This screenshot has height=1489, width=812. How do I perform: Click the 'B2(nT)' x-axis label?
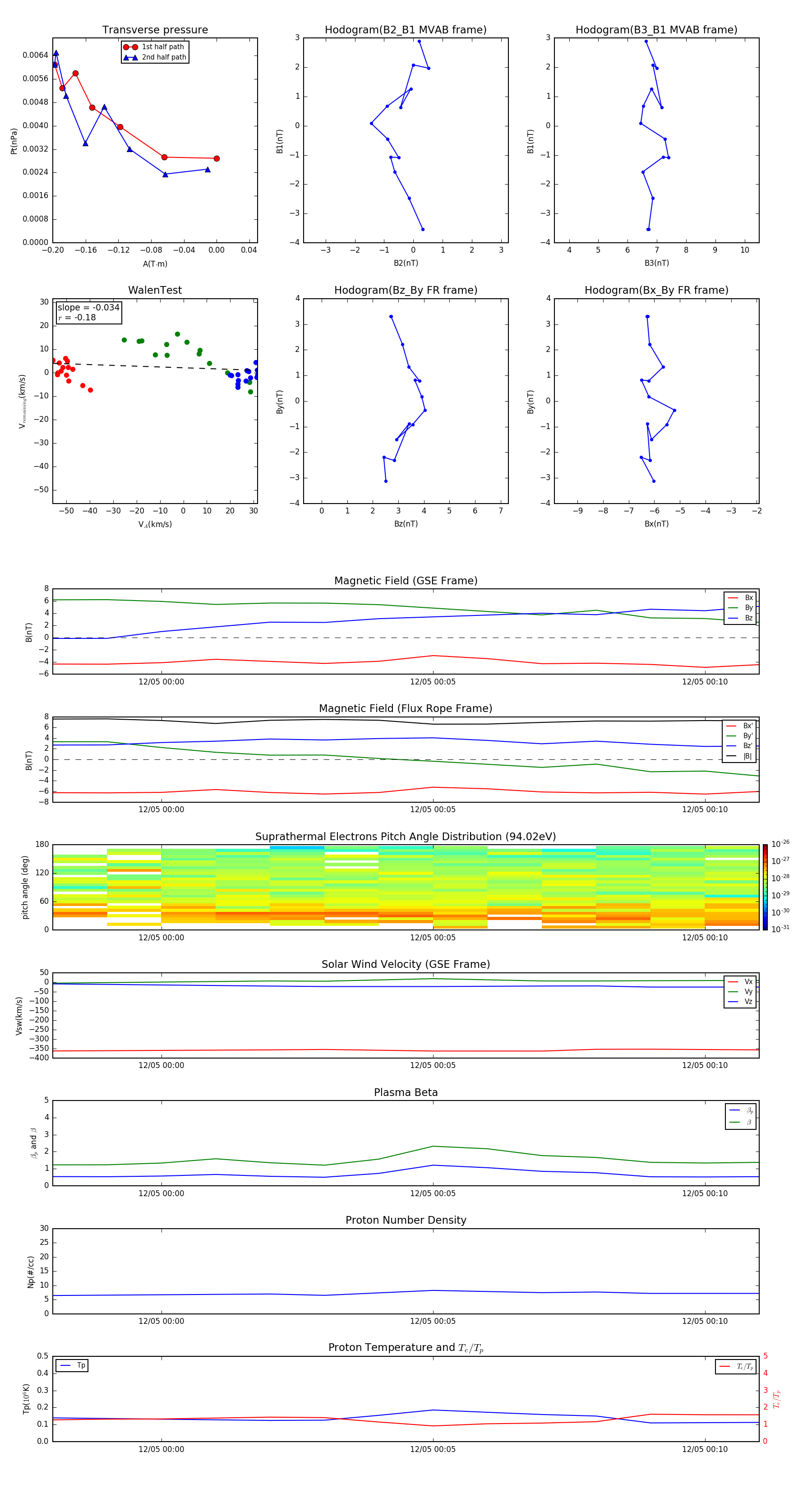(406, 263)
